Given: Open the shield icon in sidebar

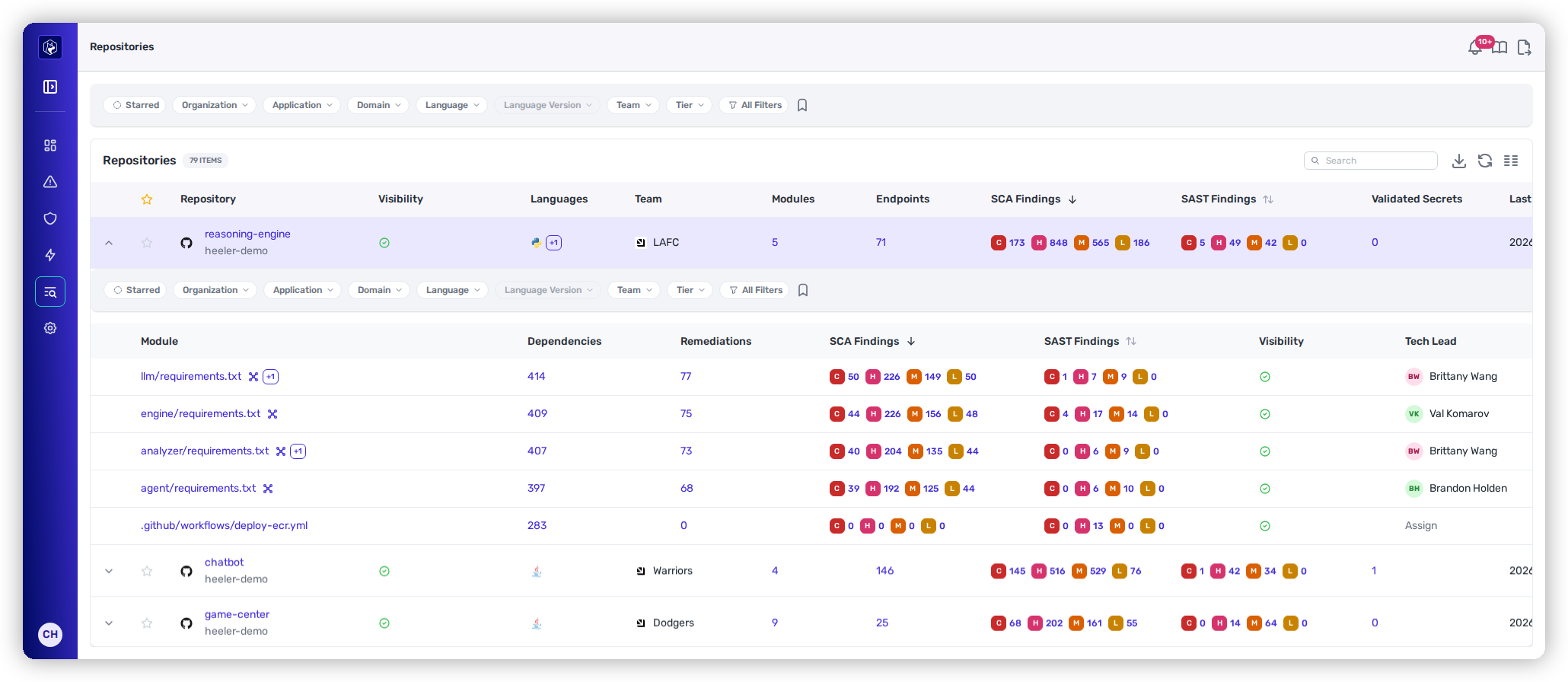Looking at the screenshot, I should (x=50, y=218).
